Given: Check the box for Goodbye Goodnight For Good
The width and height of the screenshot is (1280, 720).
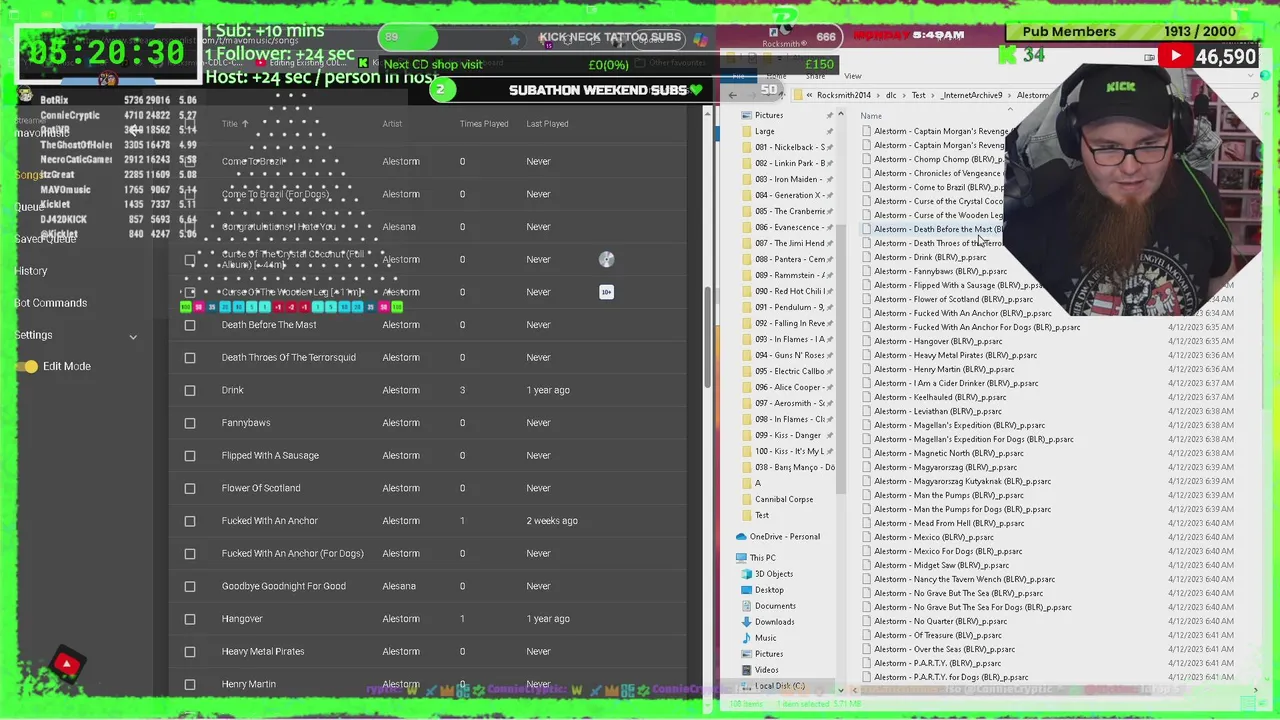Looking at the screenshot, I should (x=190, y=586).
